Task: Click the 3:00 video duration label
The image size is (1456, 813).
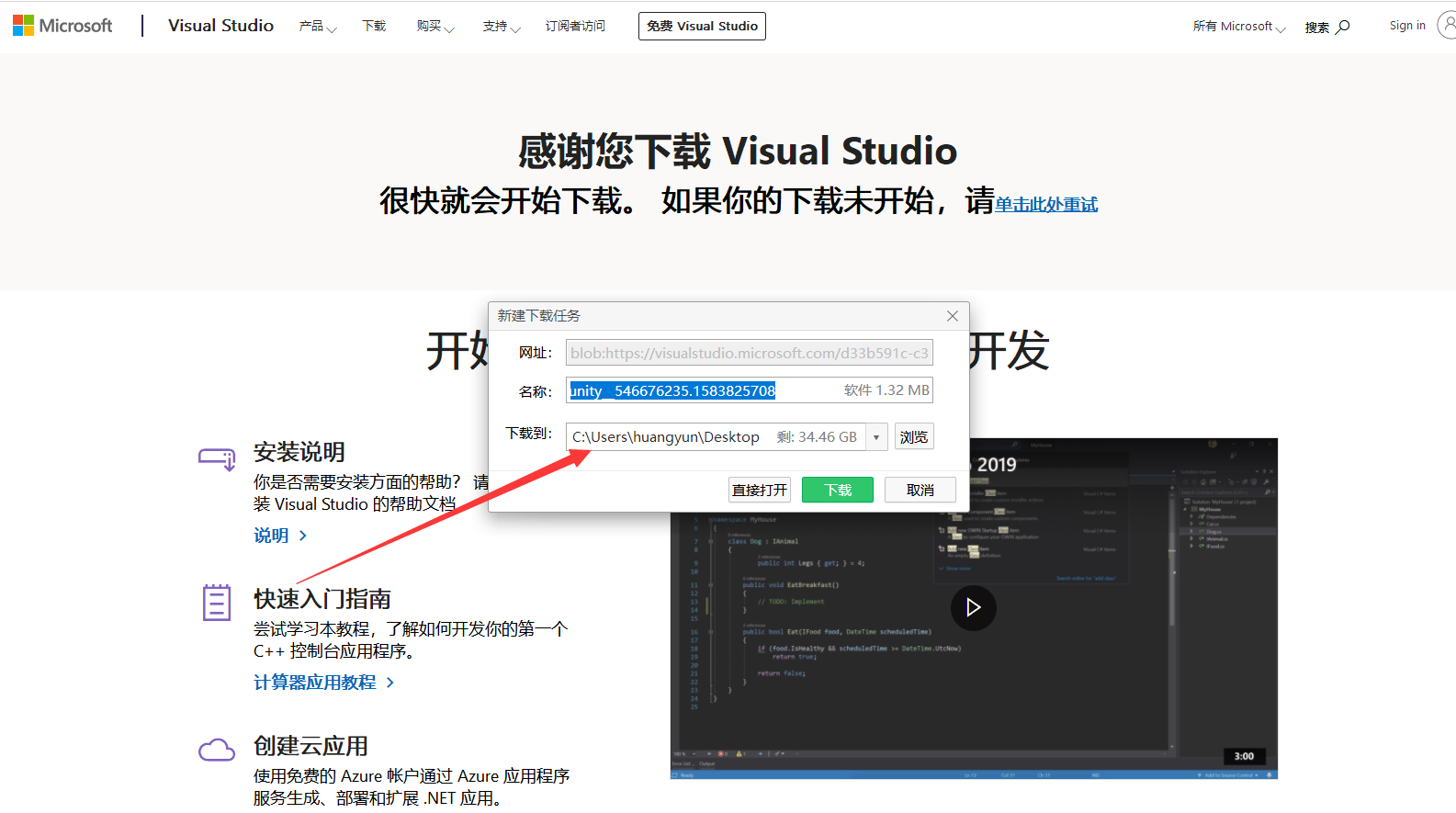Action: pyautogui.click(x=1244, y=756)
